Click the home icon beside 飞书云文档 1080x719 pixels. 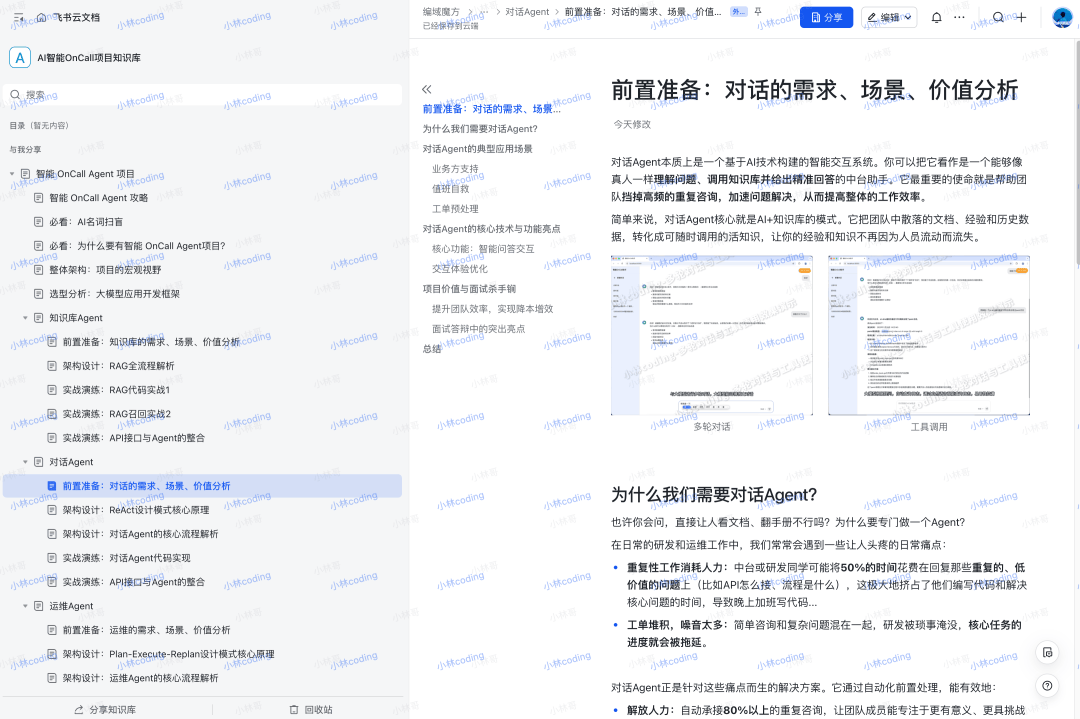[40, 17]
